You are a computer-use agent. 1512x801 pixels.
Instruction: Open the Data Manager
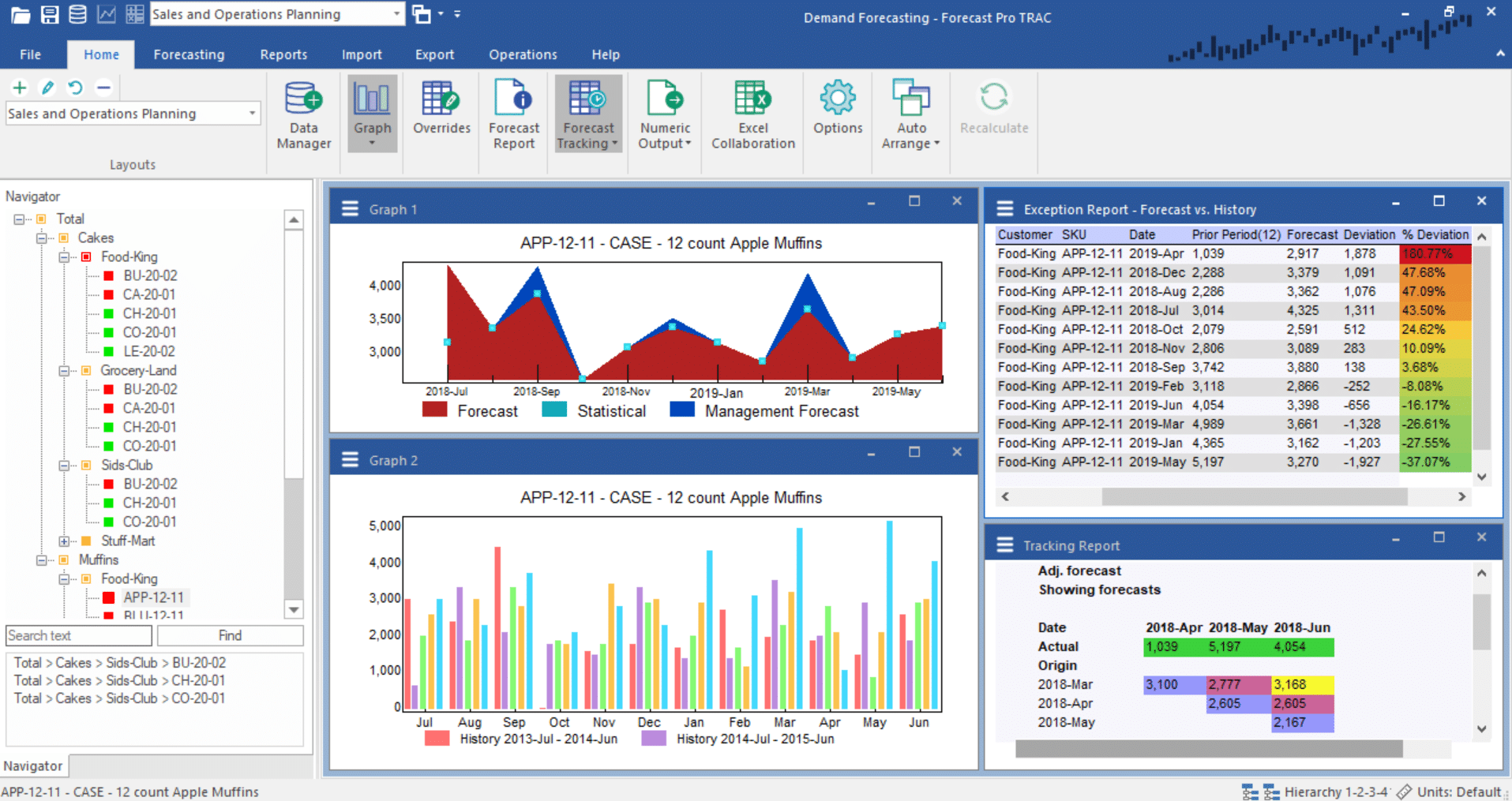pos(303,114)
